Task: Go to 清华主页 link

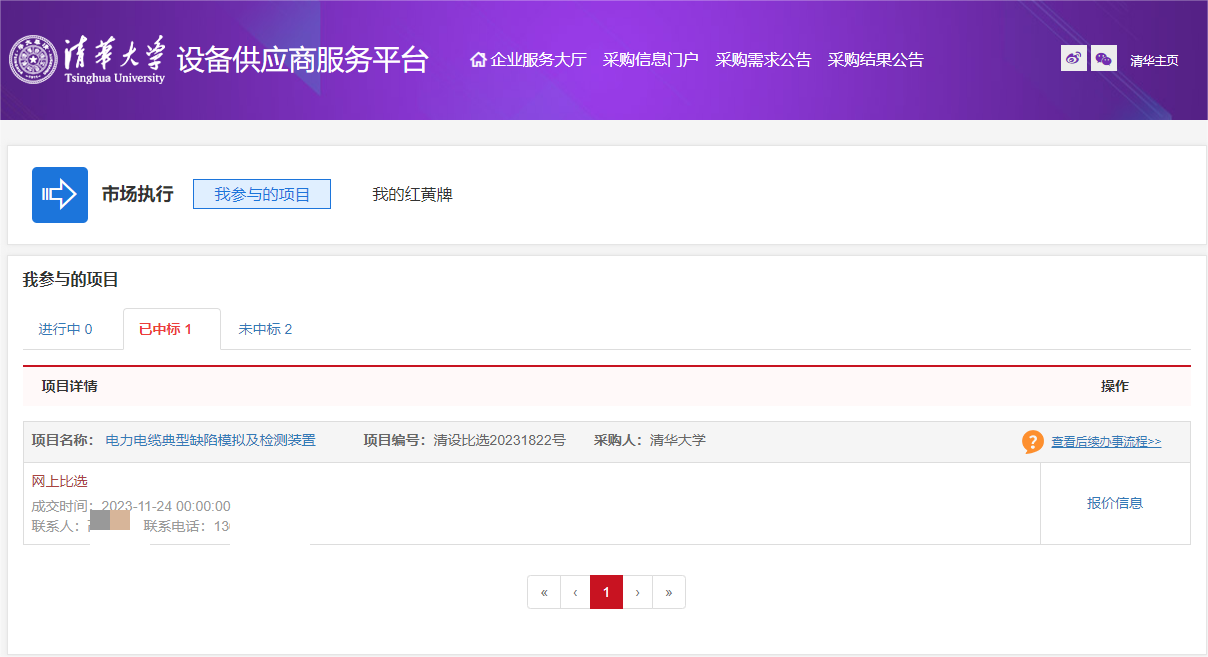Action: pyautogui.click(x=1154, y=61)
